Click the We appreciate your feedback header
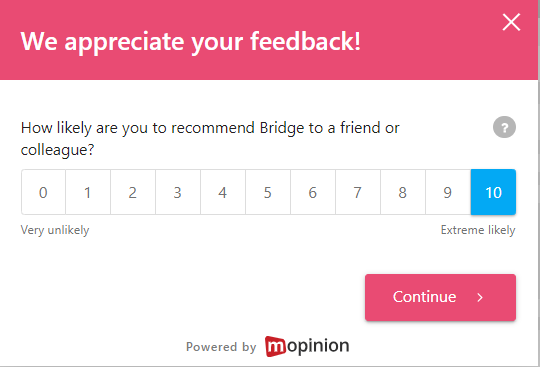Image resolution: width=542 pixels, height=372 pixels. click(x=190, y=41)
